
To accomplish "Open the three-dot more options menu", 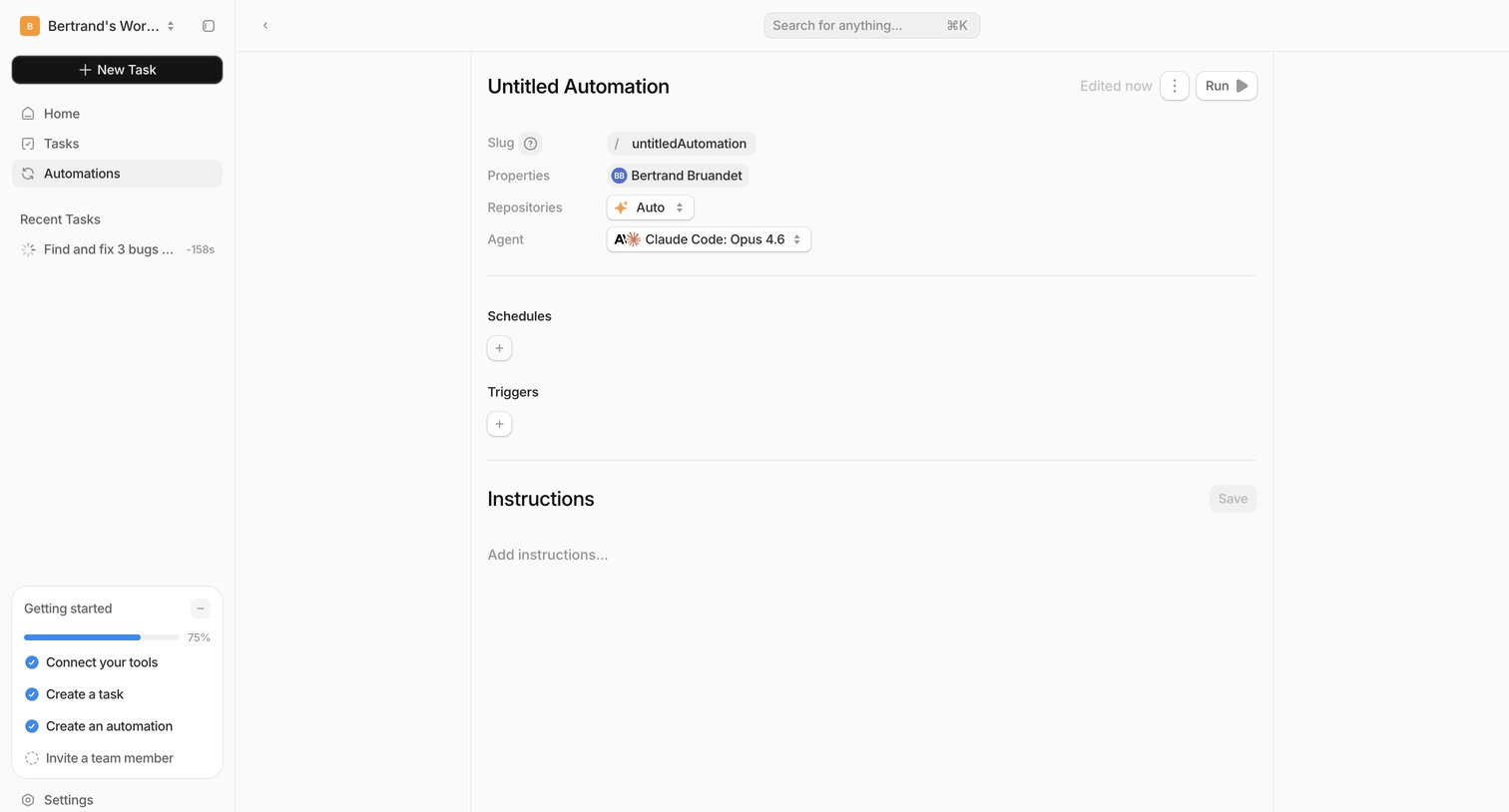I will pos(1175,86).
